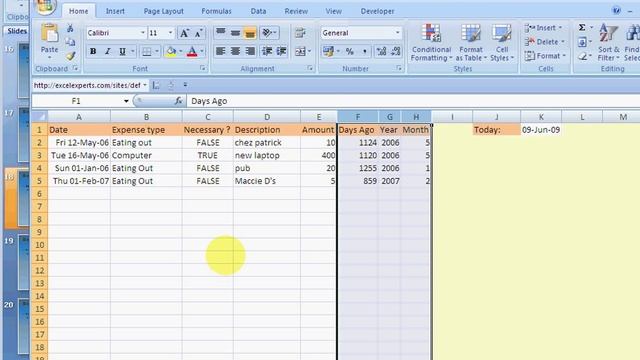Switch to the Insert ribbon tab
Screen dimensions: 640x360
[x=115, y=11]
